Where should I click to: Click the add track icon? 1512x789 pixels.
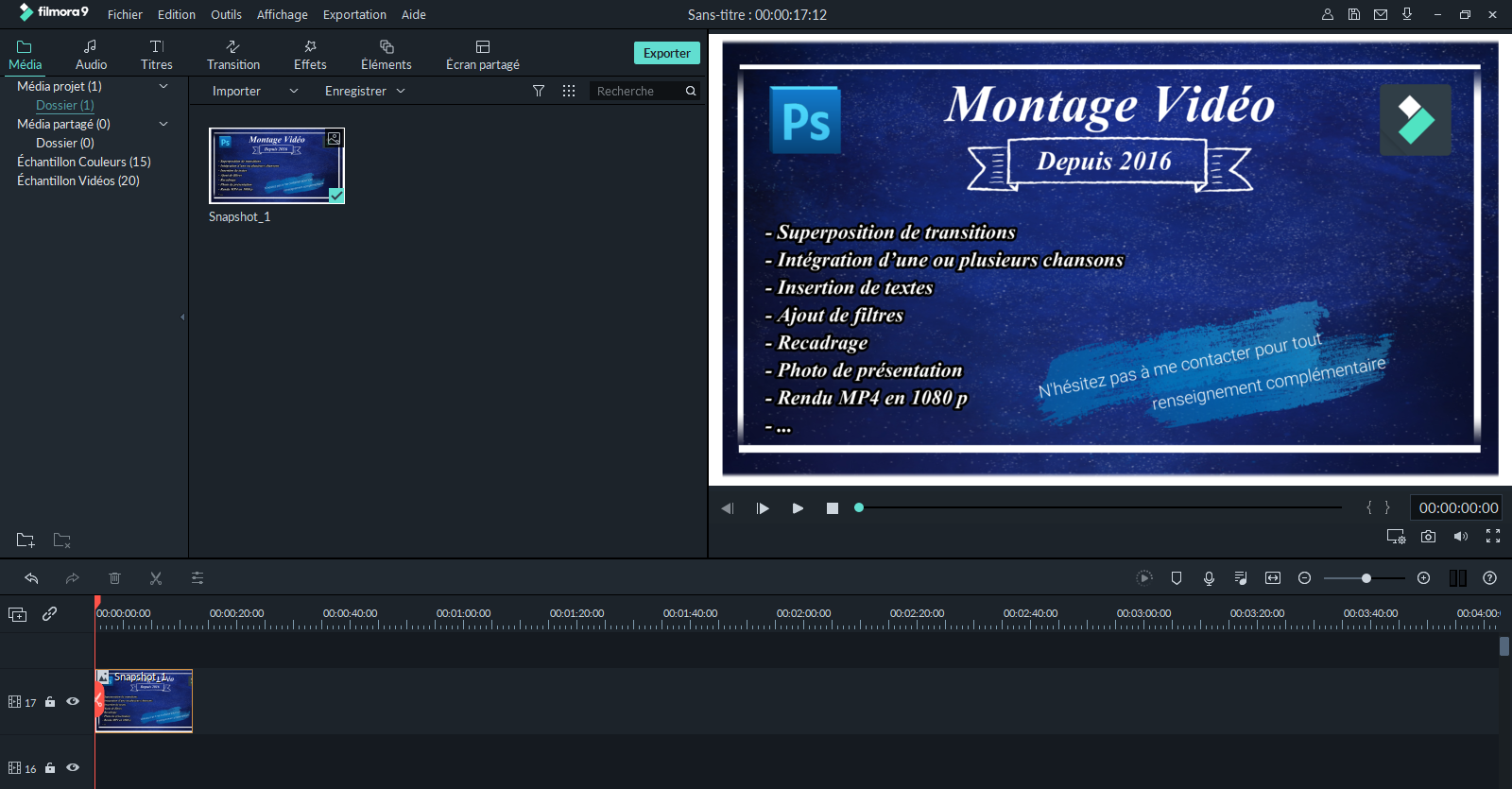point(17,614)
